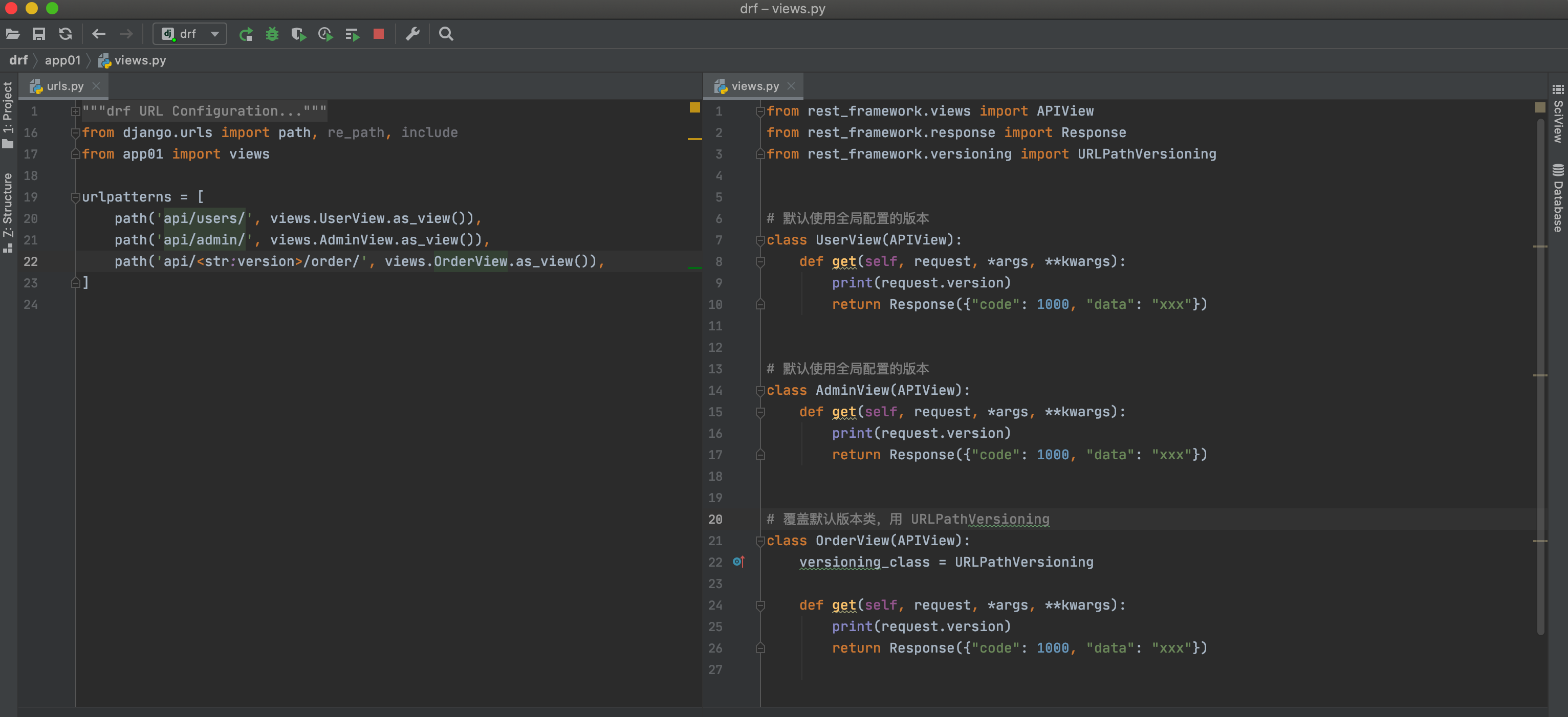Collapse the UserView class fold region
1568x717 pixels.
pos(759,240)
